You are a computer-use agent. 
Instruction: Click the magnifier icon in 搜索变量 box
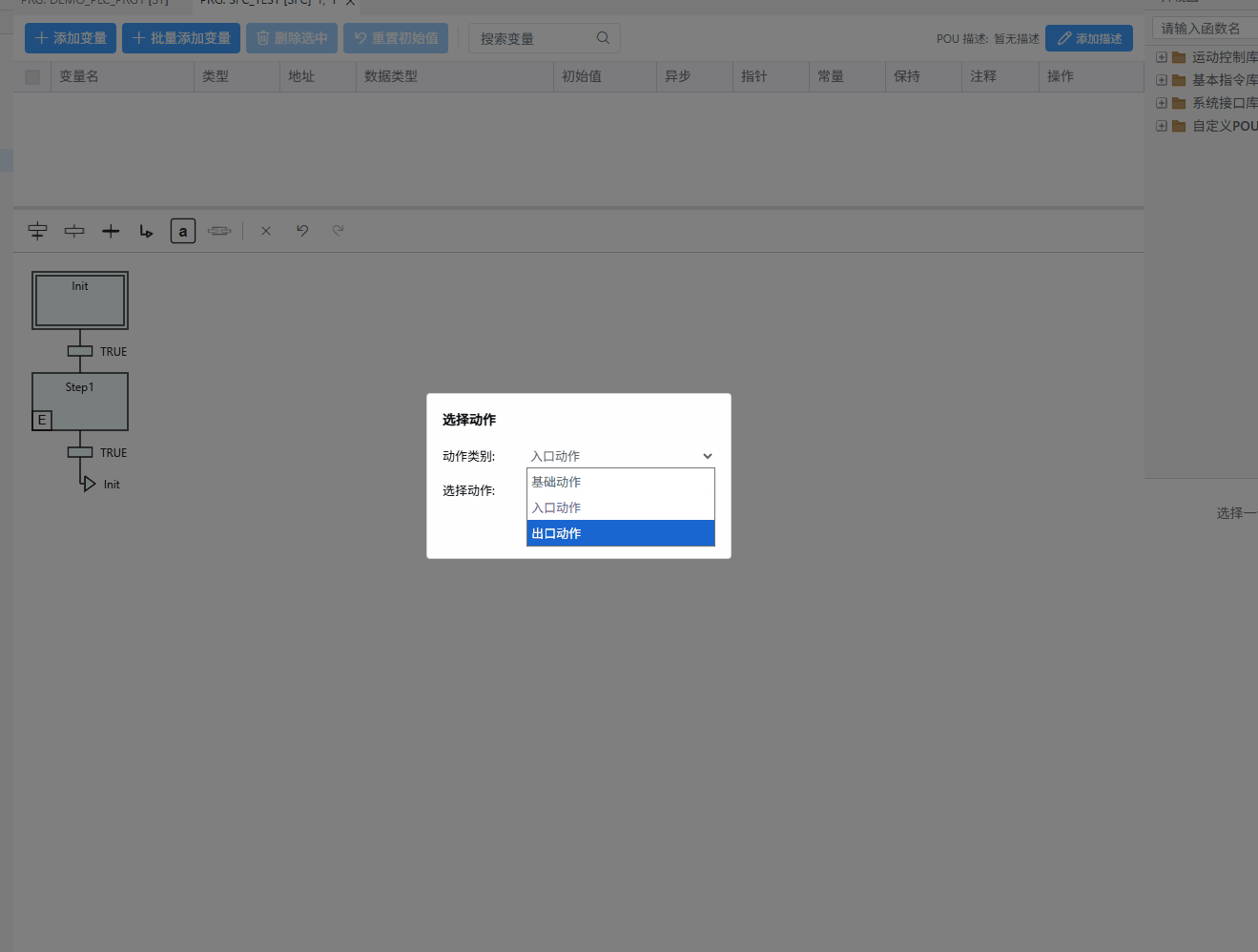[x=603, y=38]
